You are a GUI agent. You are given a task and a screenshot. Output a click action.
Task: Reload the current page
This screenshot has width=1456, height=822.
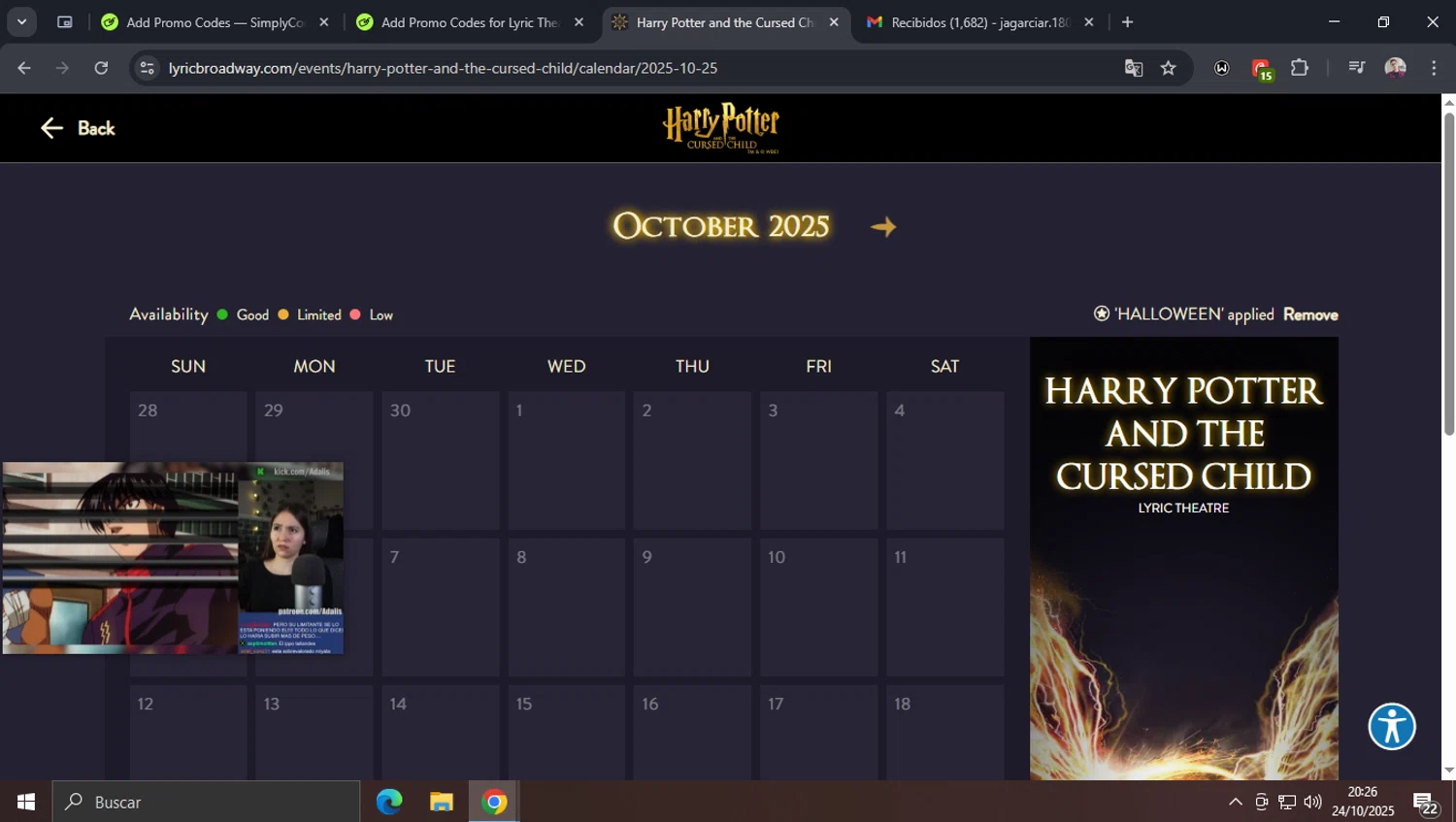[101, 68]
